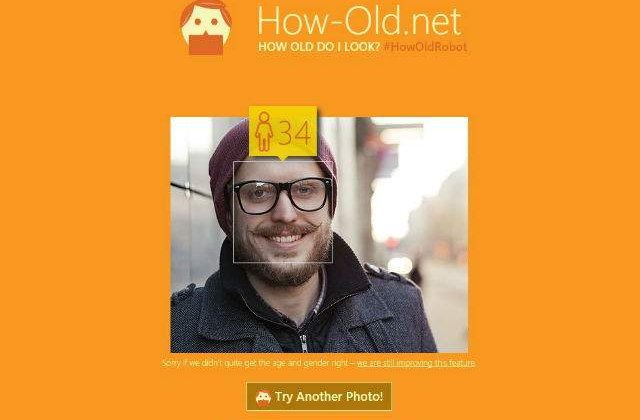The width and height of the screenshot is (640, 420).
Task: Click the How-Old.net site title
Action: click(360, 20)
